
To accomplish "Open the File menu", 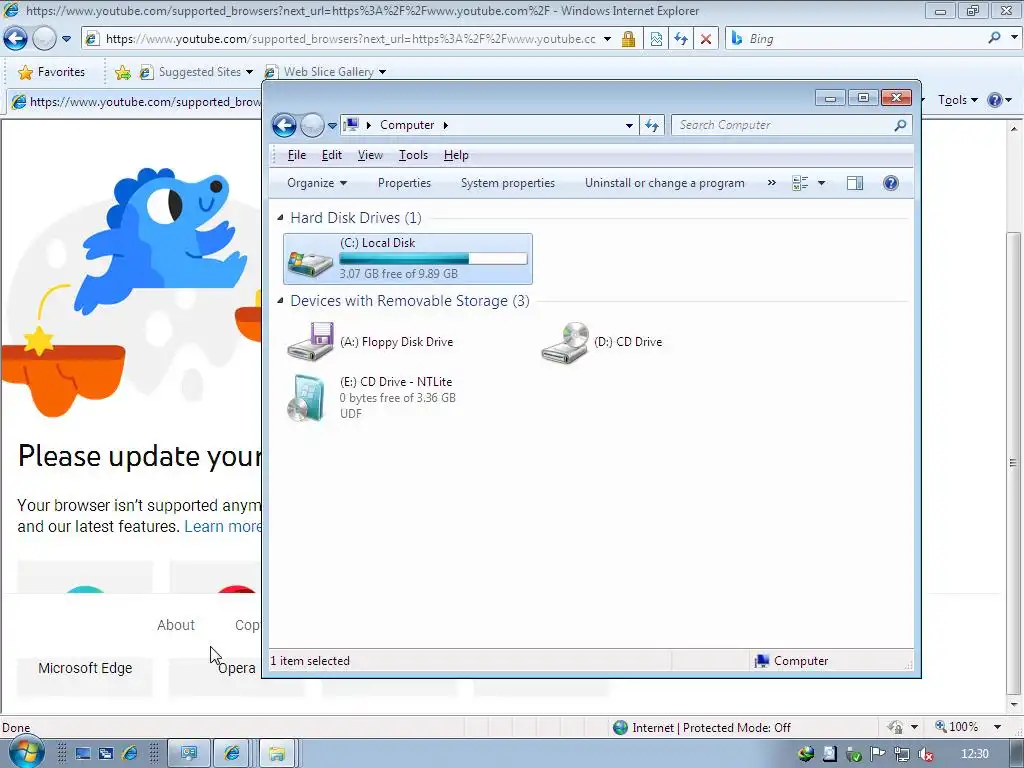I will pos(296,155).
